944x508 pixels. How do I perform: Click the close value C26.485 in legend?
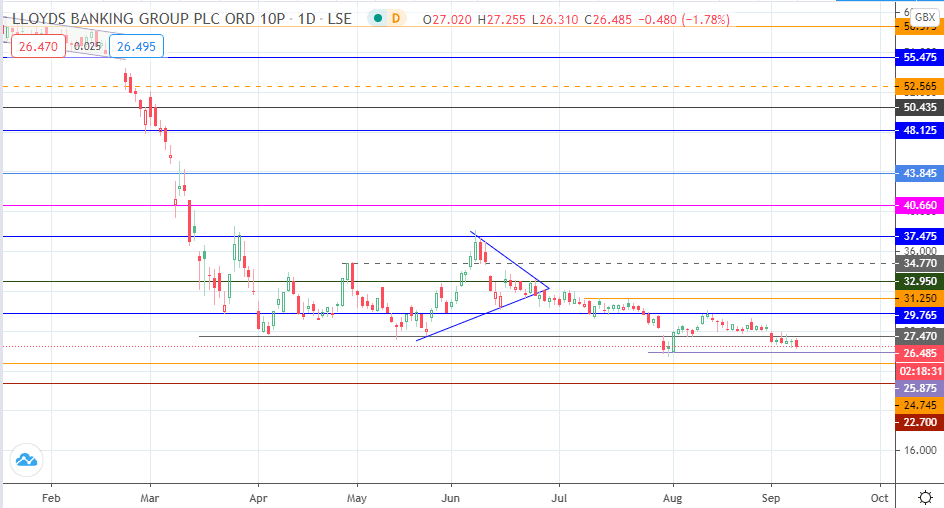608,20
